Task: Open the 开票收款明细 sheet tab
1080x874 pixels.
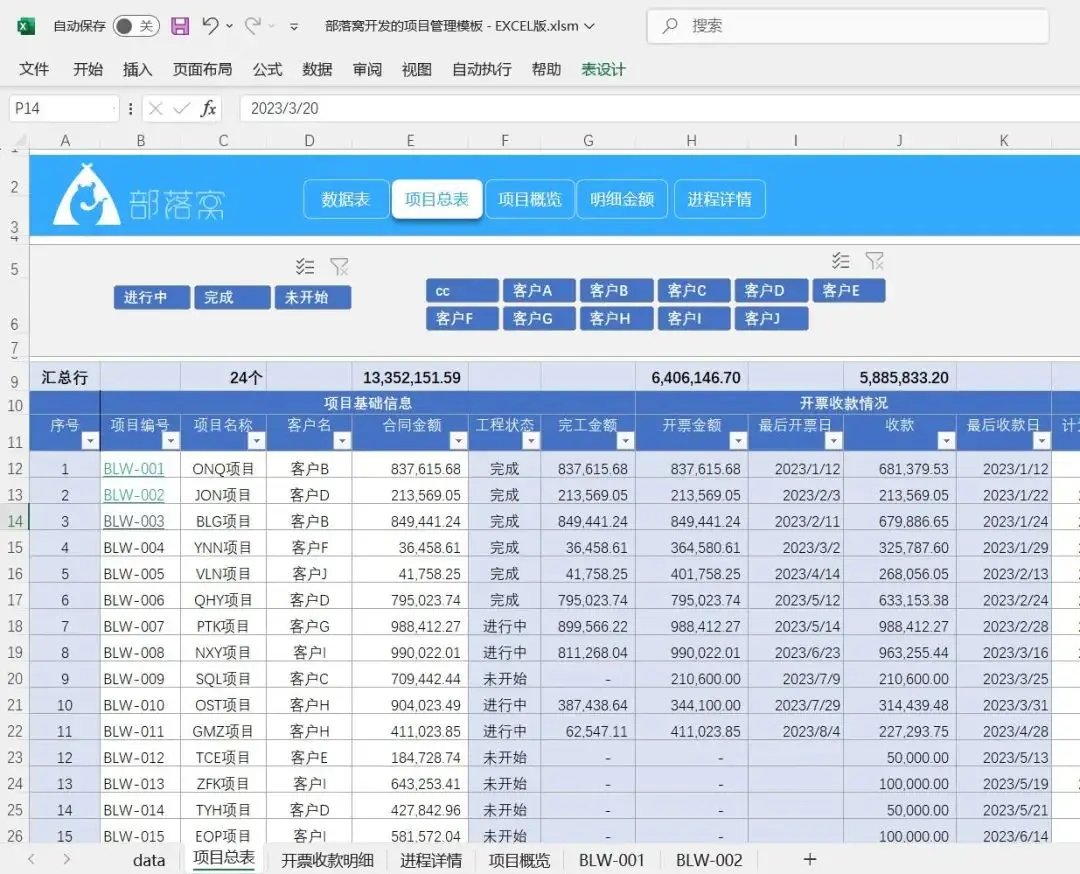Action: click(329, 859)
